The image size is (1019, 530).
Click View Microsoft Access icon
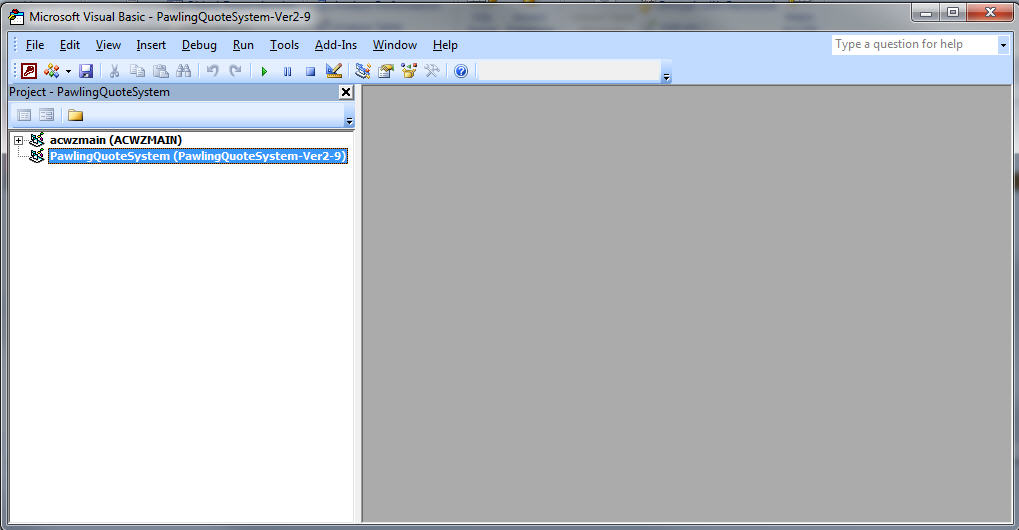29,71
